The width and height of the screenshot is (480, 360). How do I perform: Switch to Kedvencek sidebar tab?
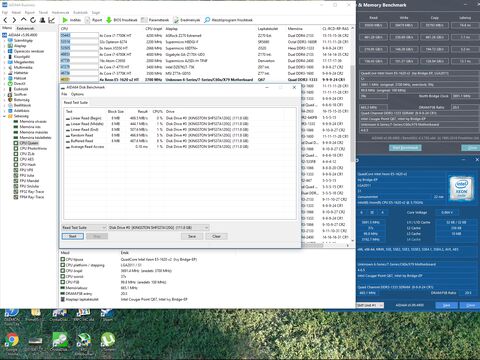coord(25,28)
